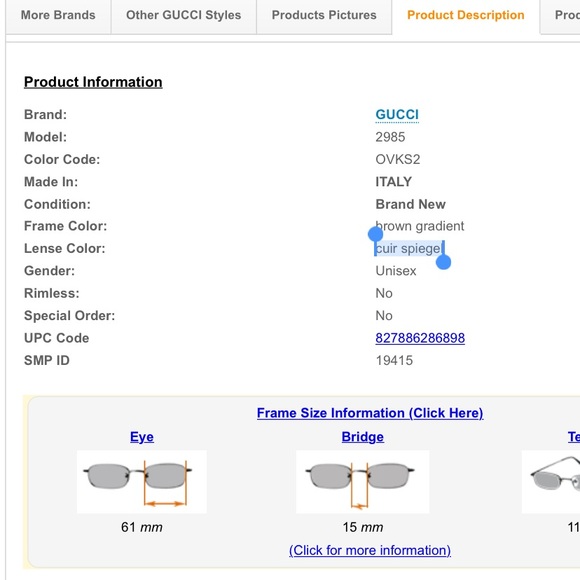The height and width of the screenshot is (580, 580).
Task: Tap the UPC Code label
Action: (x=57, y=338)
